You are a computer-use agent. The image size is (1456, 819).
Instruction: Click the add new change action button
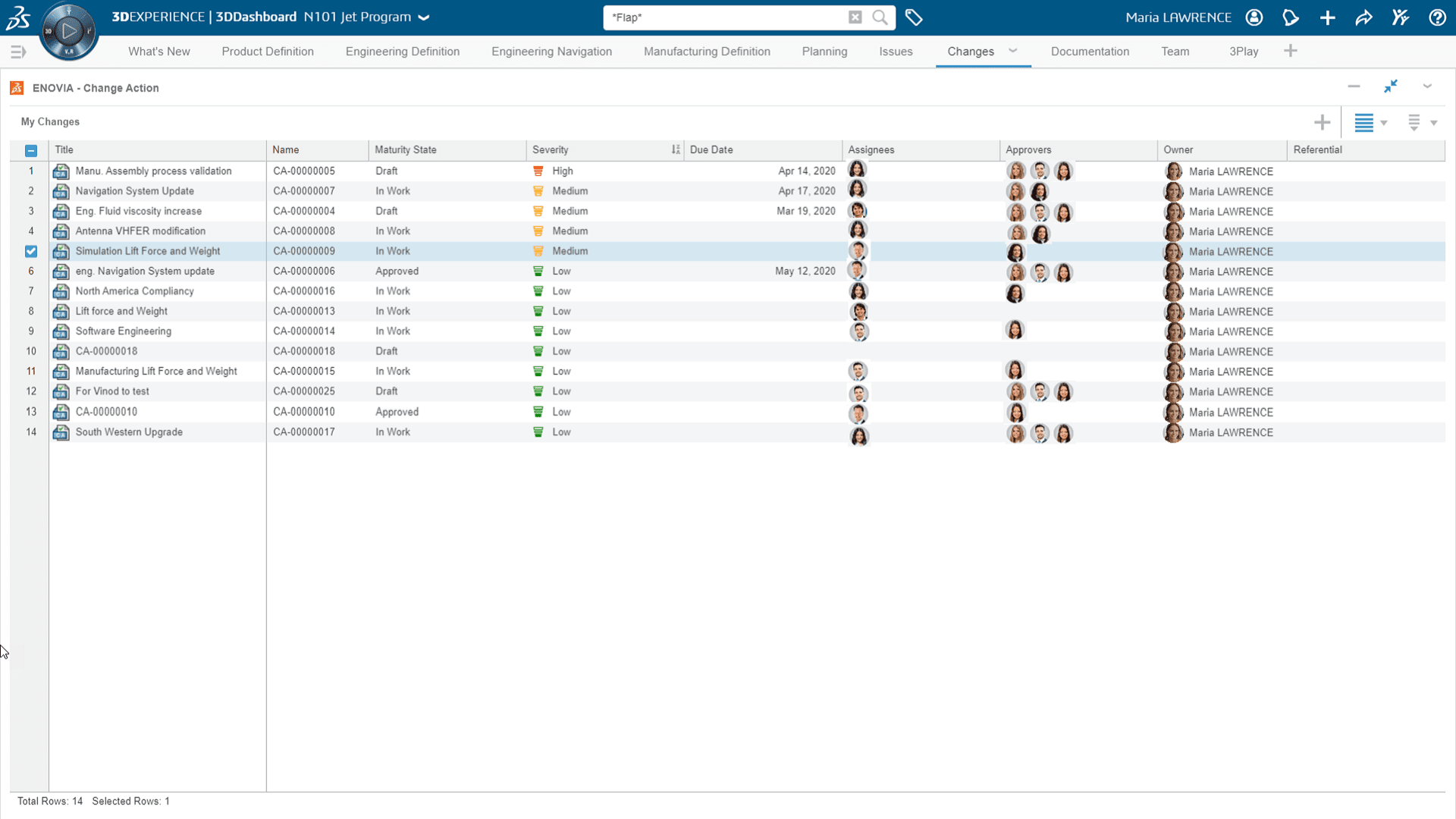tap(1322, 122)
